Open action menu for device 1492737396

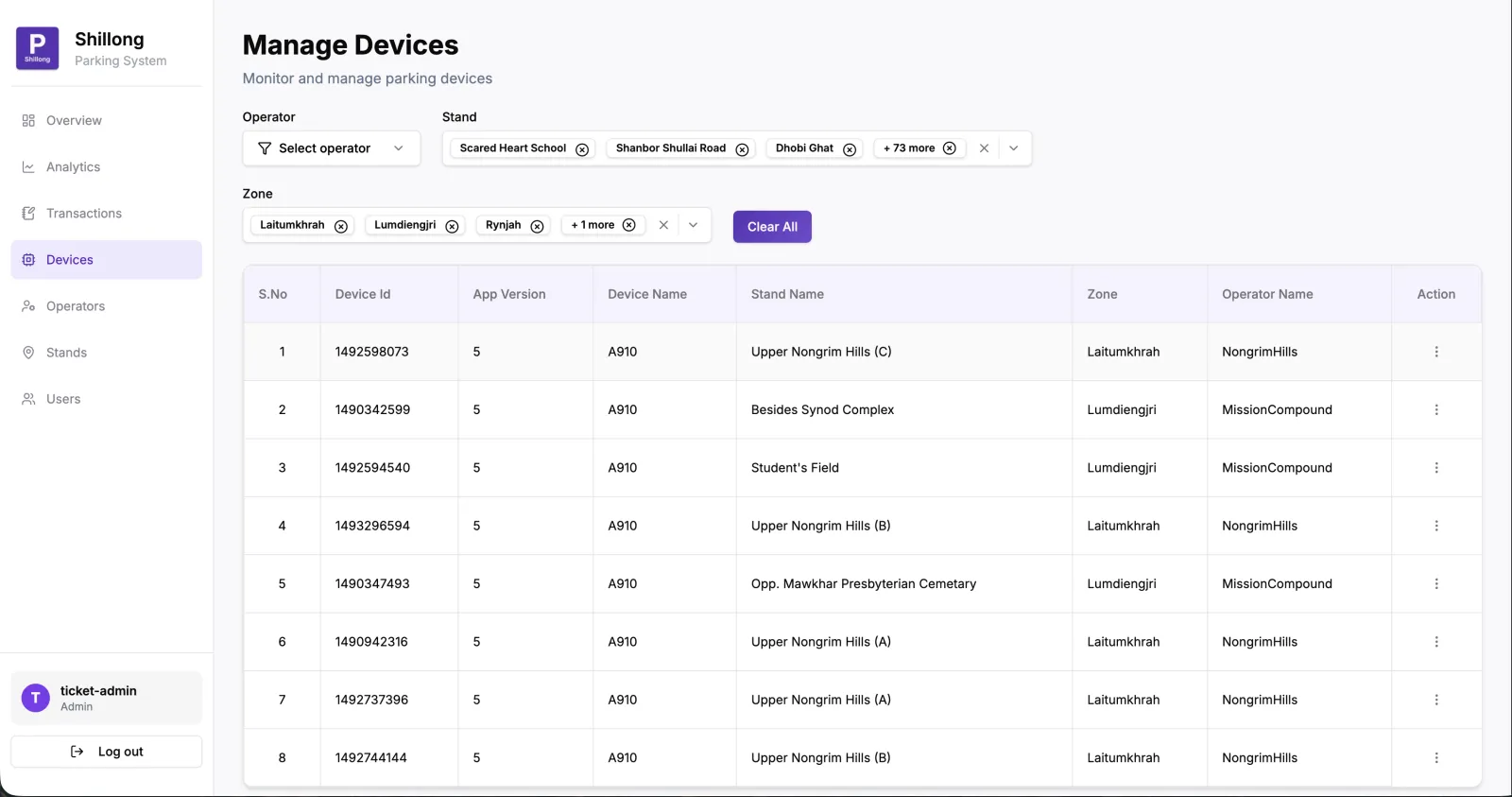coord(1436,700)
